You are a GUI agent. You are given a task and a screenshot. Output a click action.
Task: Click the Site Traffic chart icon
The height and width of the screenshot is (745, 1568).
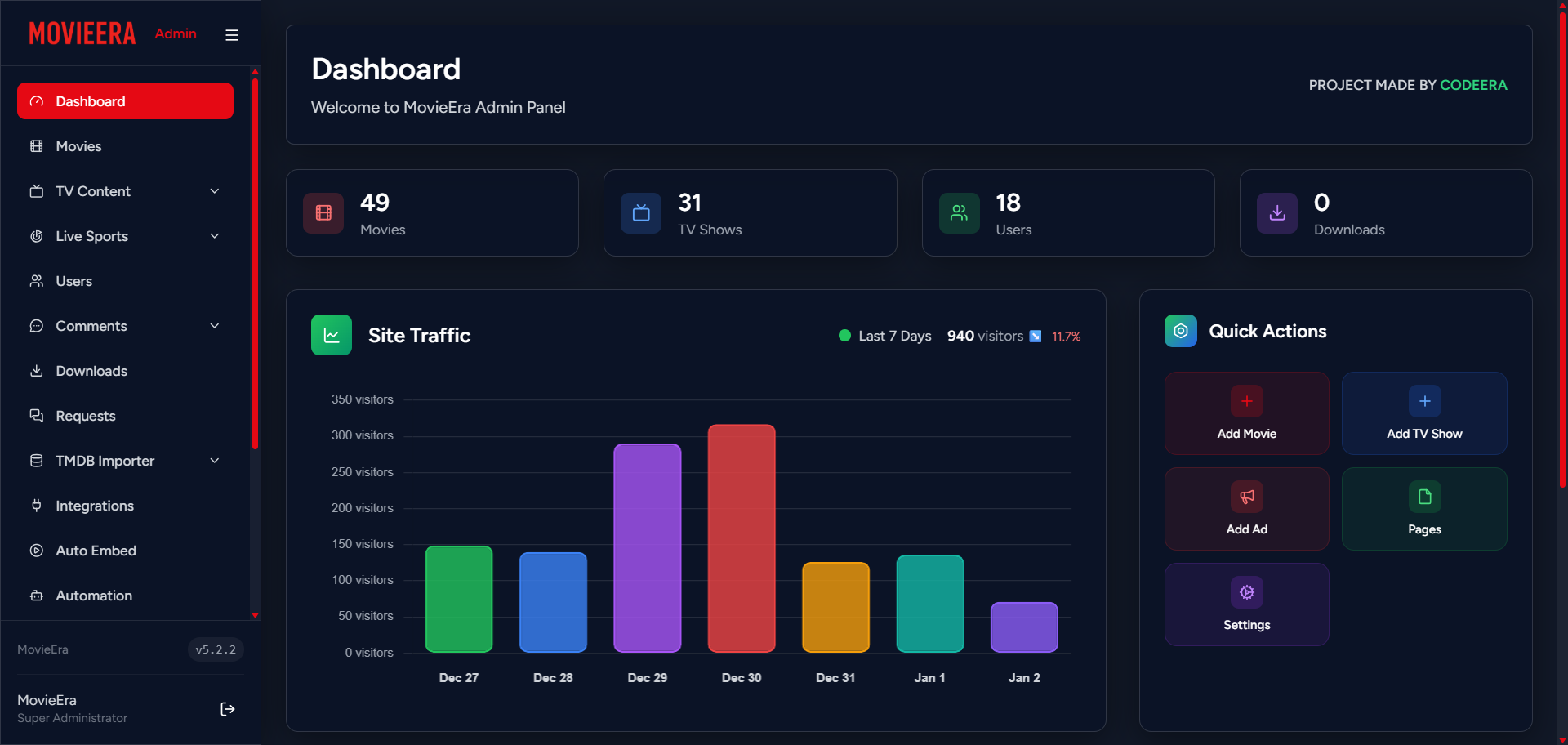tap(332, 335)
